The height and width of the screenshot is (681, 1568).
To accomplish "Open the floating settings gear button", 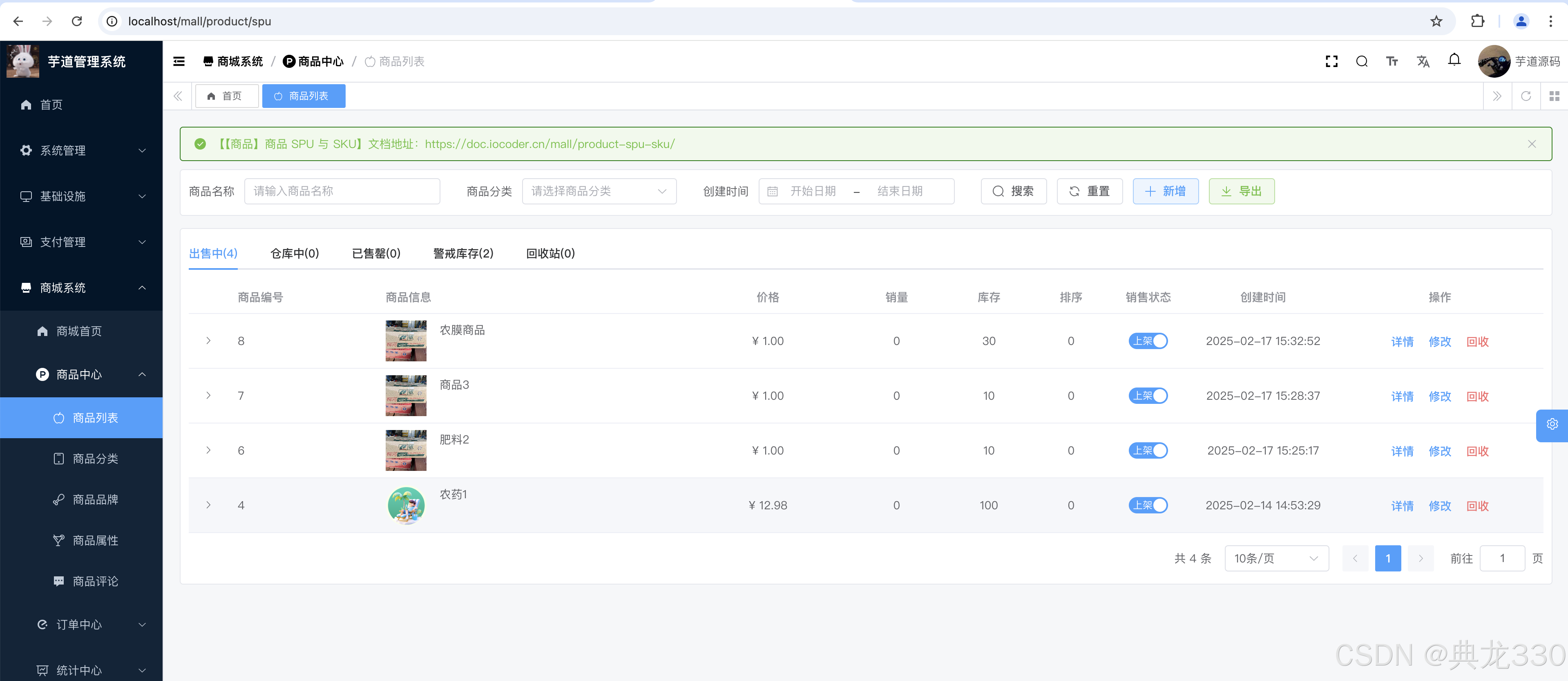I will pyautogui.click(x=1552, y=424).
